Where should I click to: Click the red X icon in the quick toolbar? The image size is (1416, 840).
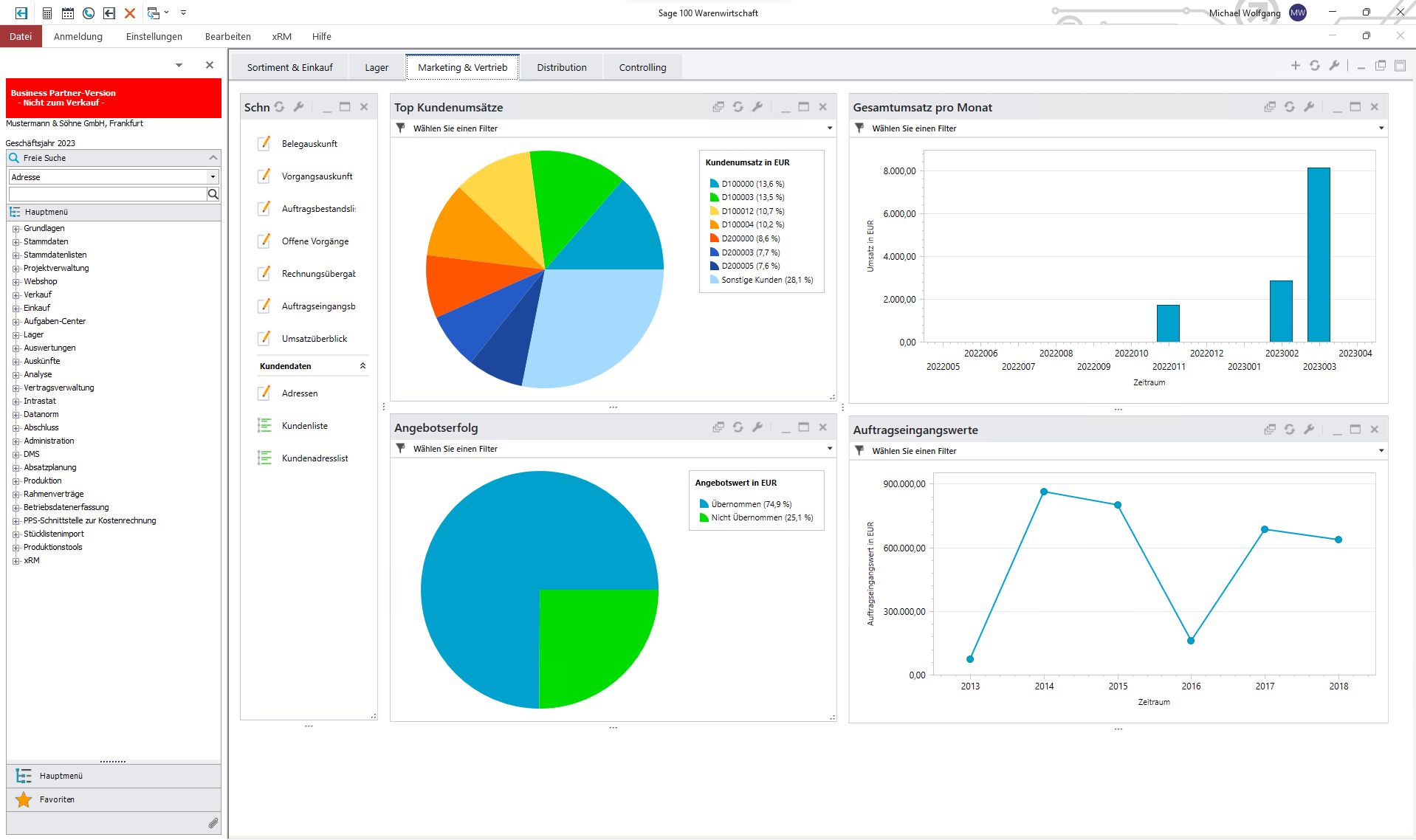point(130,13)
